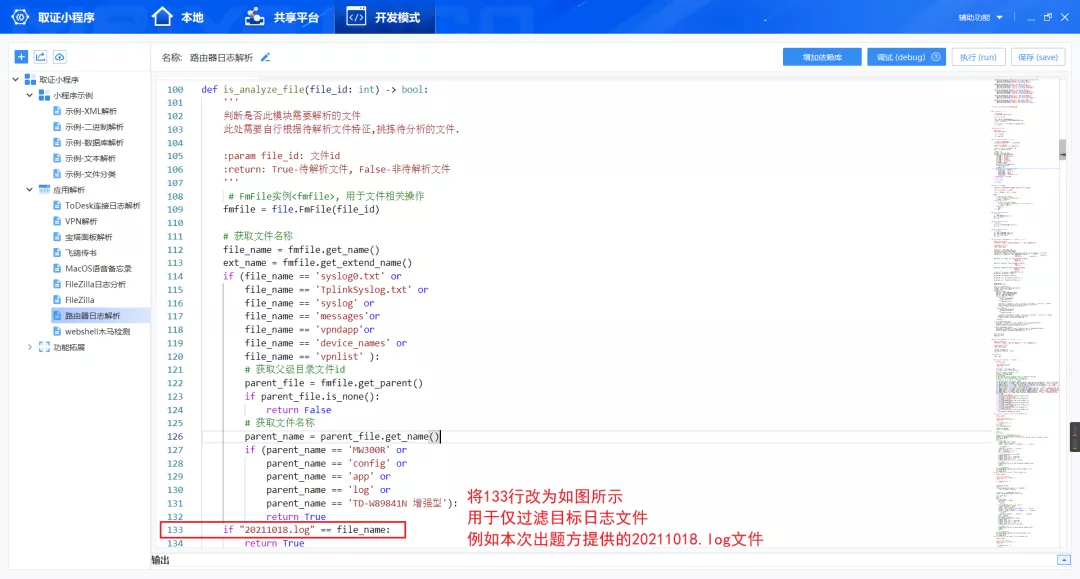Open MacOS语音备忘录 script
This screenshot has width=1080, height=579.
(x=98, y=269)
